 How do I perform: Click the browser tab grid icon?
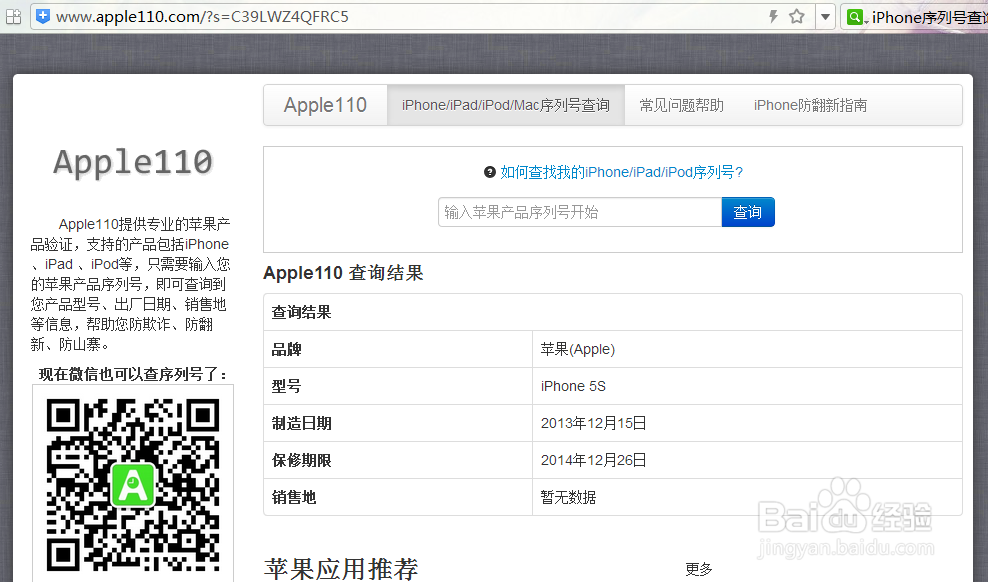click(13, 17)
